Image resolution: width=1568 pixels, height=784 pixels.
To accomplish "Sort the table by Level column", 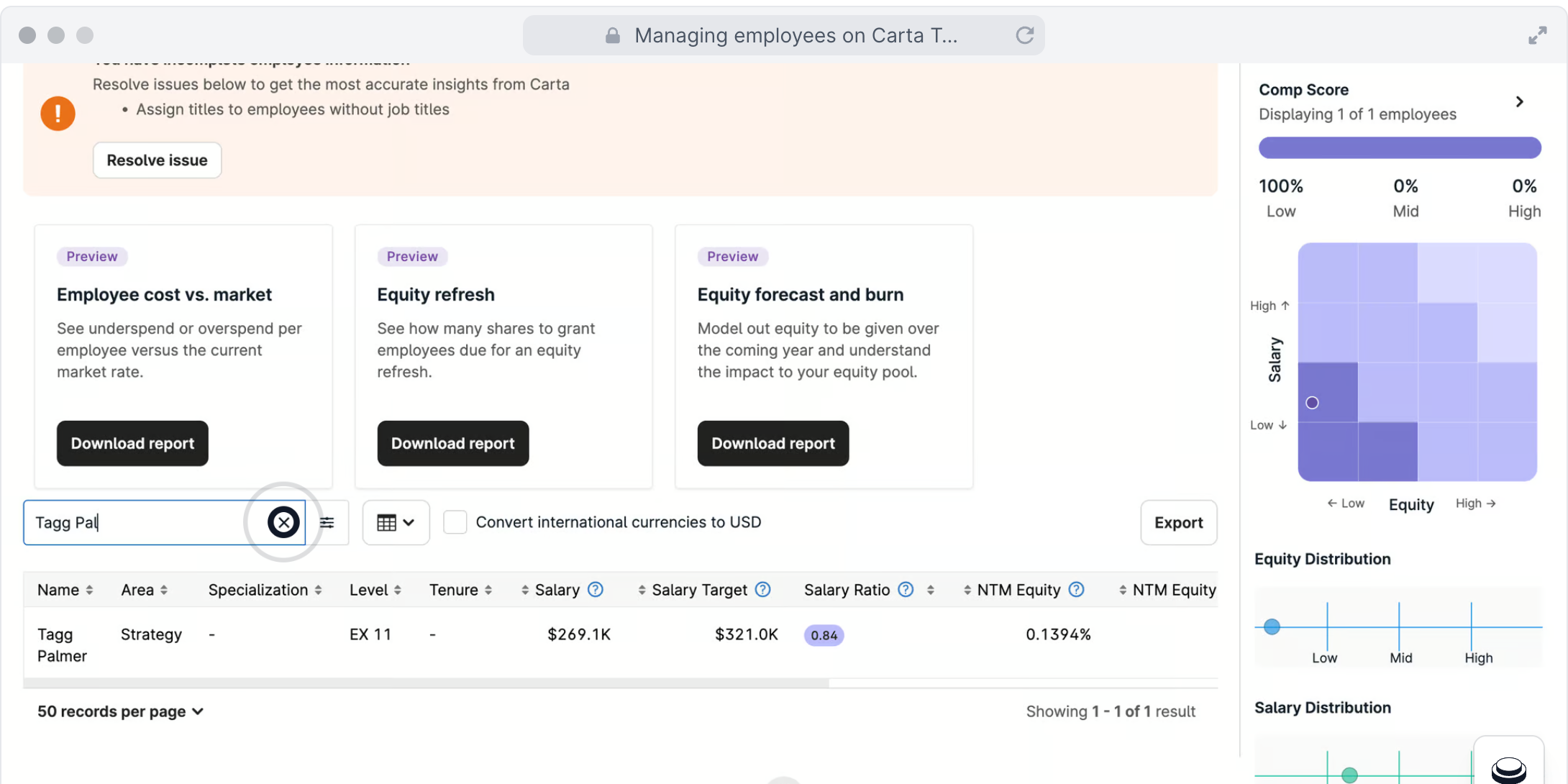I will tap(375, 590).
